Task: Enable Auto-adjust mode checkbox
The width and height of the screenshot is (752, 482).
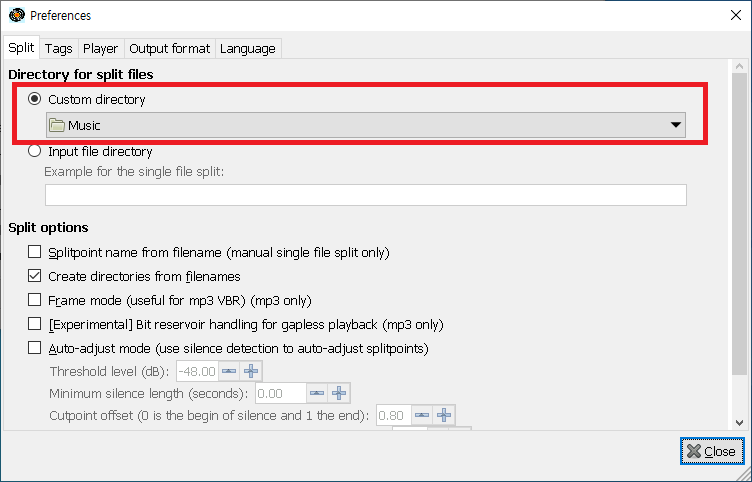Action: (36, 349)
